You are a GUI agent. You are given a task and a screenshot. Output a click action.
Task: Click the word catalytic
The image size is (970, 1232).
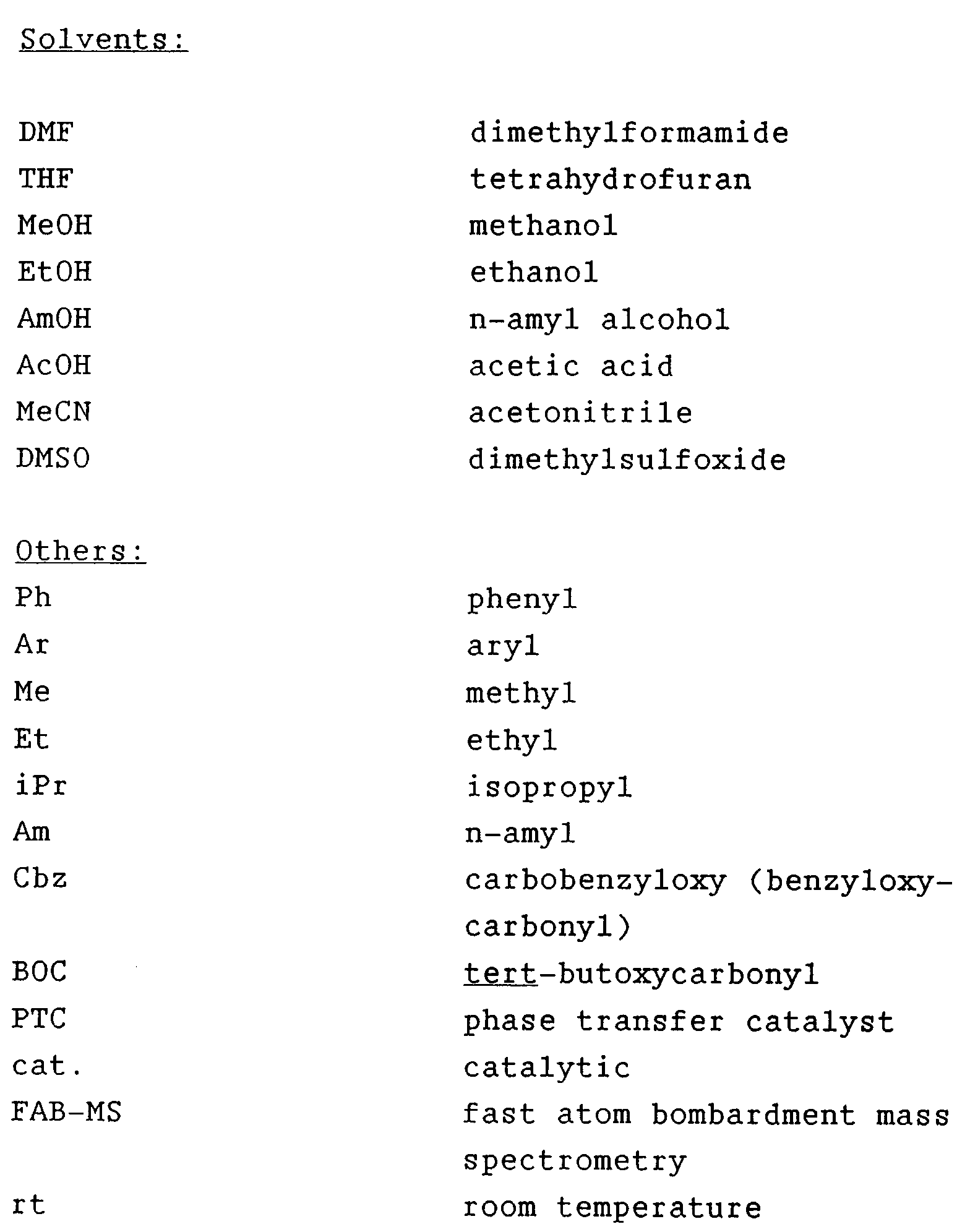[547, 1067]
